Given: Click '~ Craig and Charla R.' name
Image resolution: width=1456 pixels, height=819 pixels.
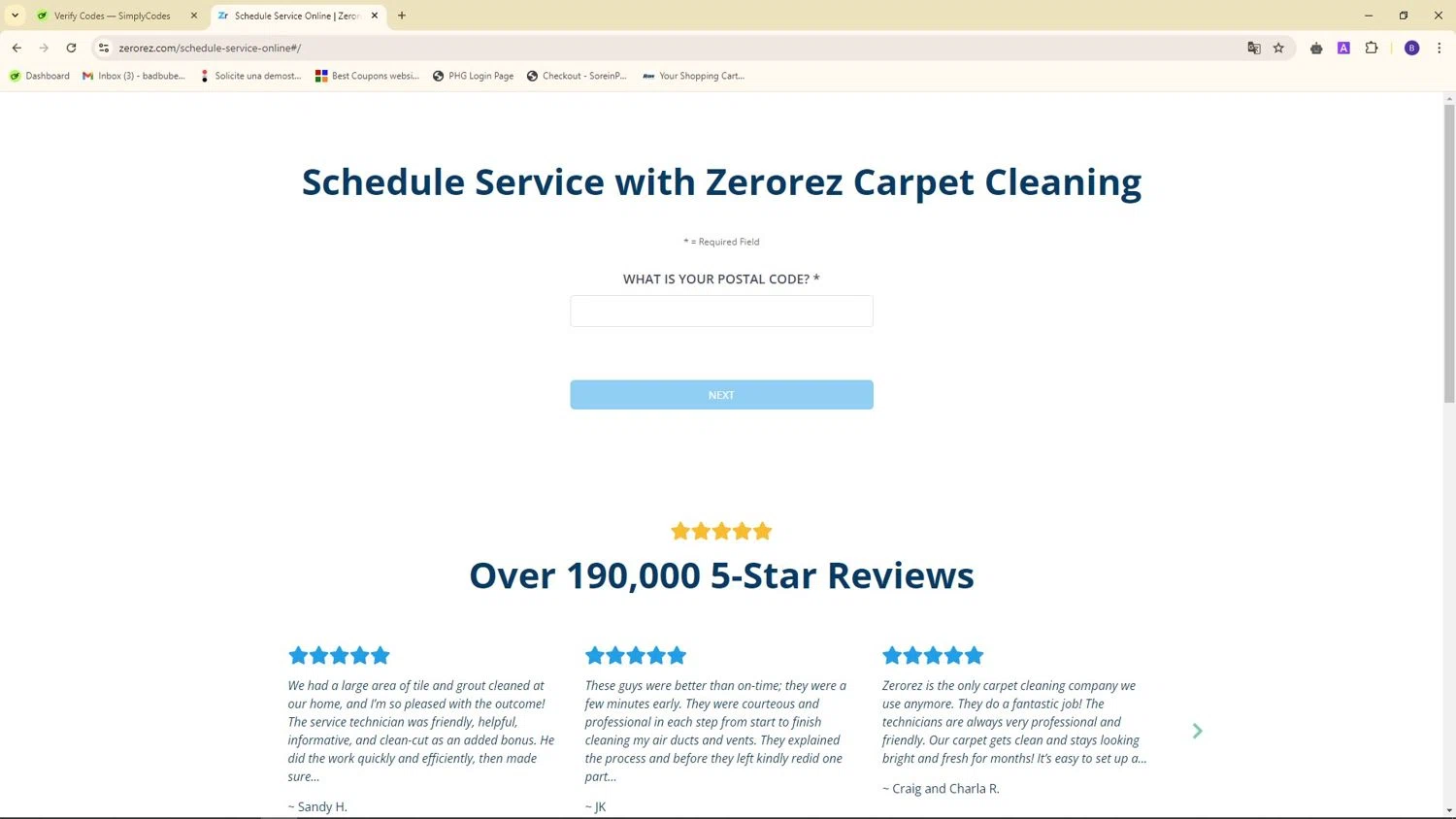Looking at the screenshot, I should point(941,788).
